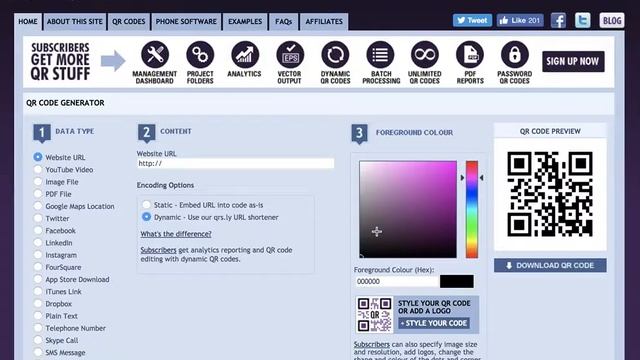640x360 pixels.
Task: Click the Project Folders icon
Action: (200, 55)
